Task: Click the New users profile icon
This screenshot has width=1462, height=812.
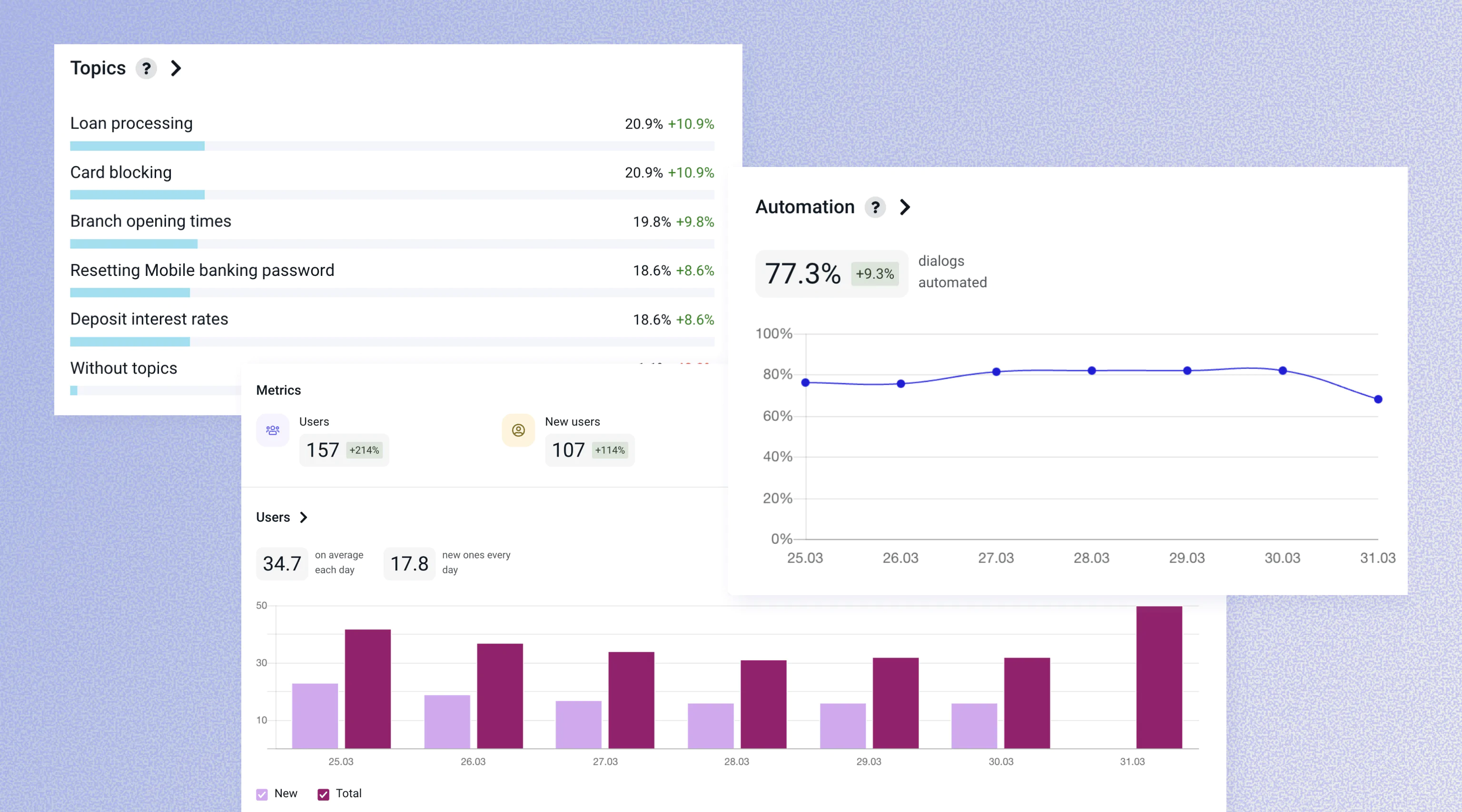Action: (518, 430)
